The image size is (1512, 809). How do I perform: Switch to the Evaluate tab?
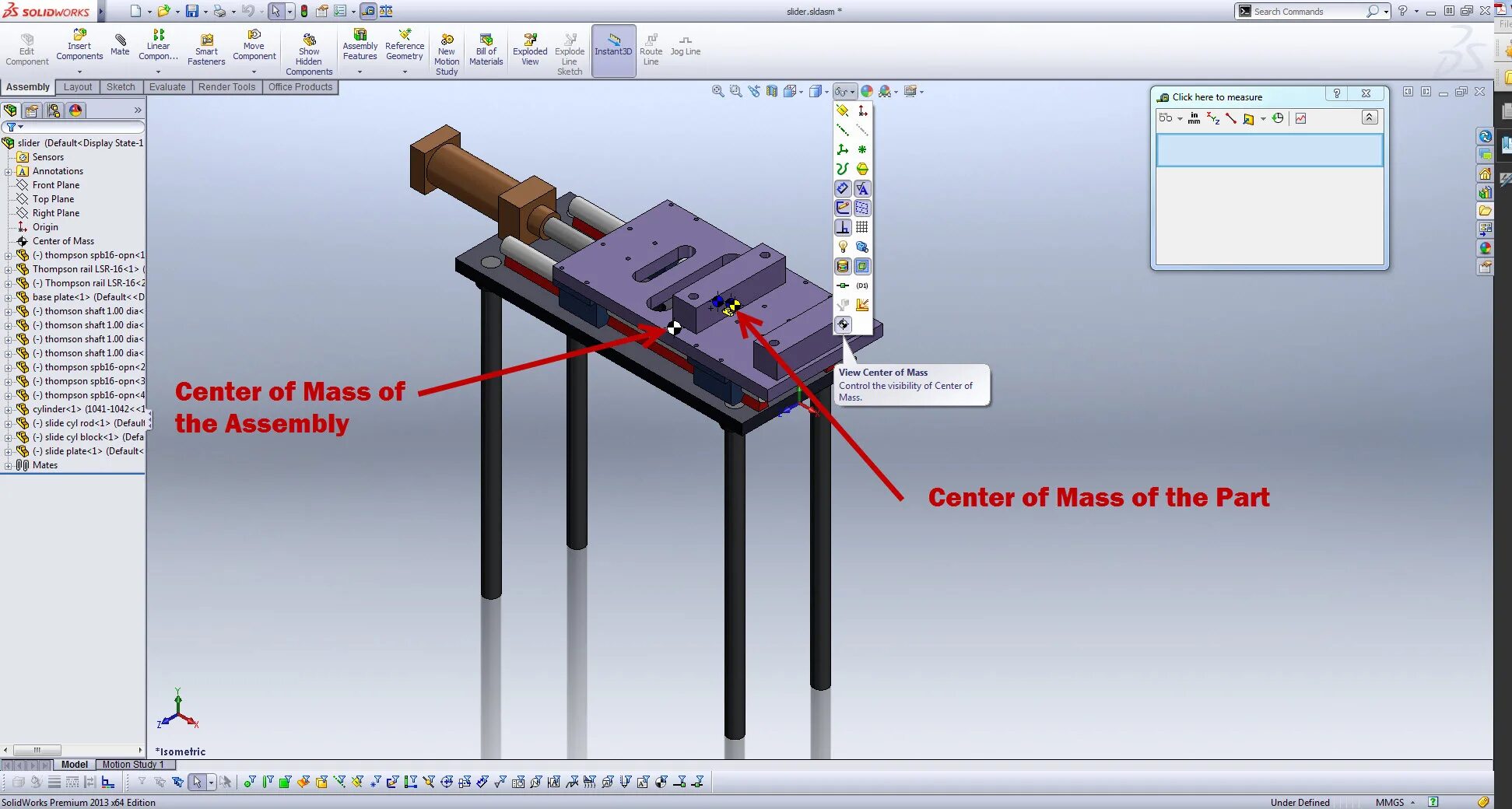click(x=167, y=86)
